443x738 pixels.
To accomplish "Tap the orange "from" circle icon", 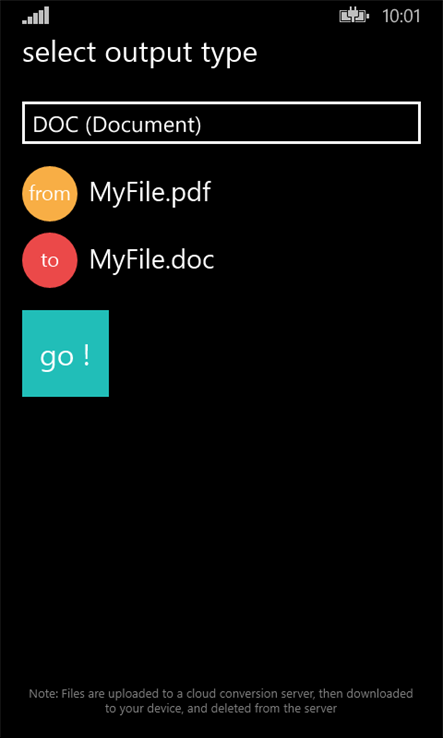I will click(x=49, y=193).
